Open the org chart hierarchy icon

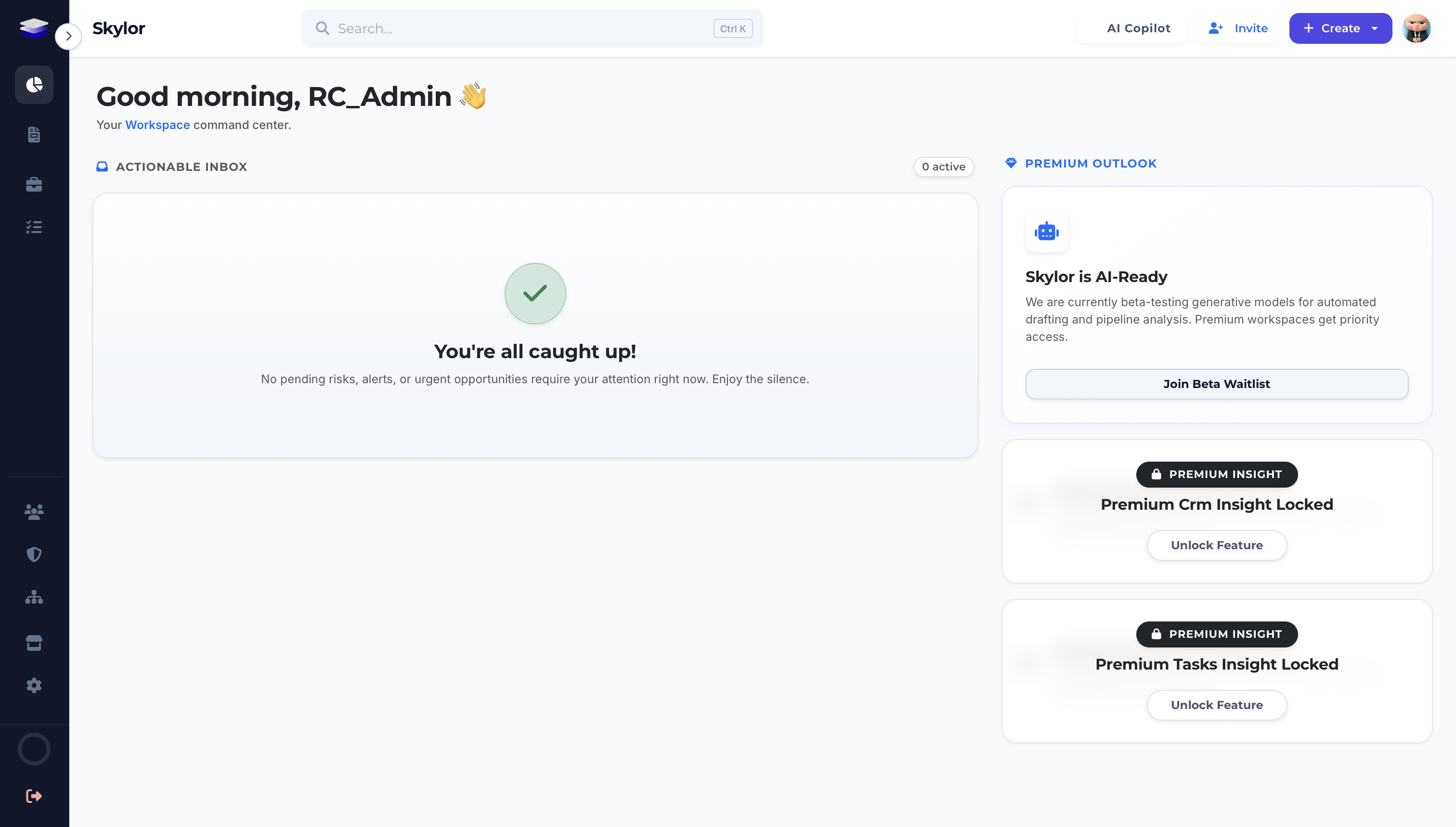(x=34, y=597)
